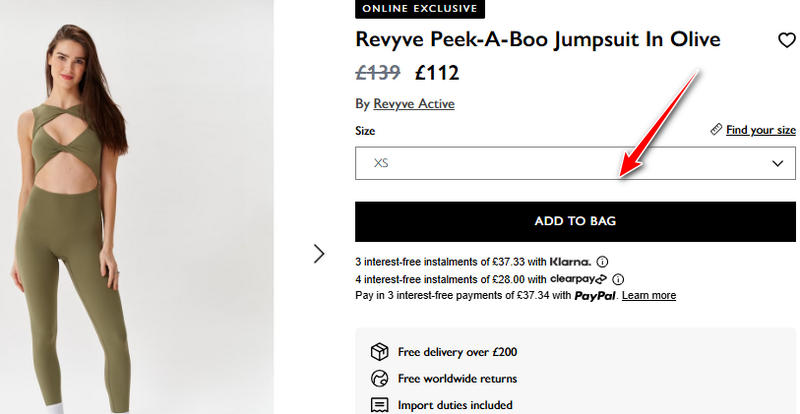Click the PayPal logo
Viewport: 800px width, 414px height.
pos(595,296)
